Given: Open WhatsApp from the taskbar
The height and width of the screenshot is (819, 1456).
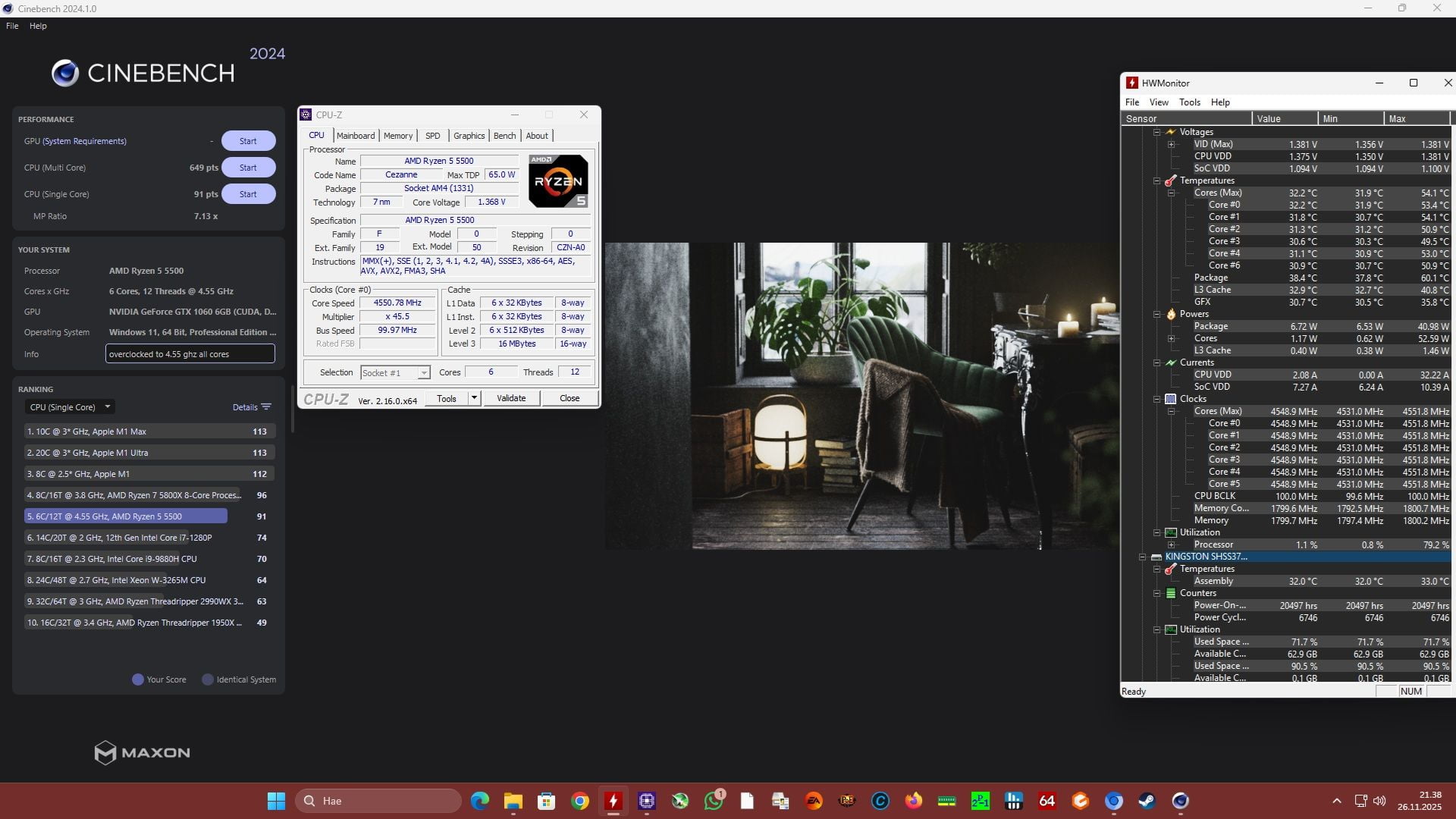Looking at the screenshot, I should coord(714,801).
